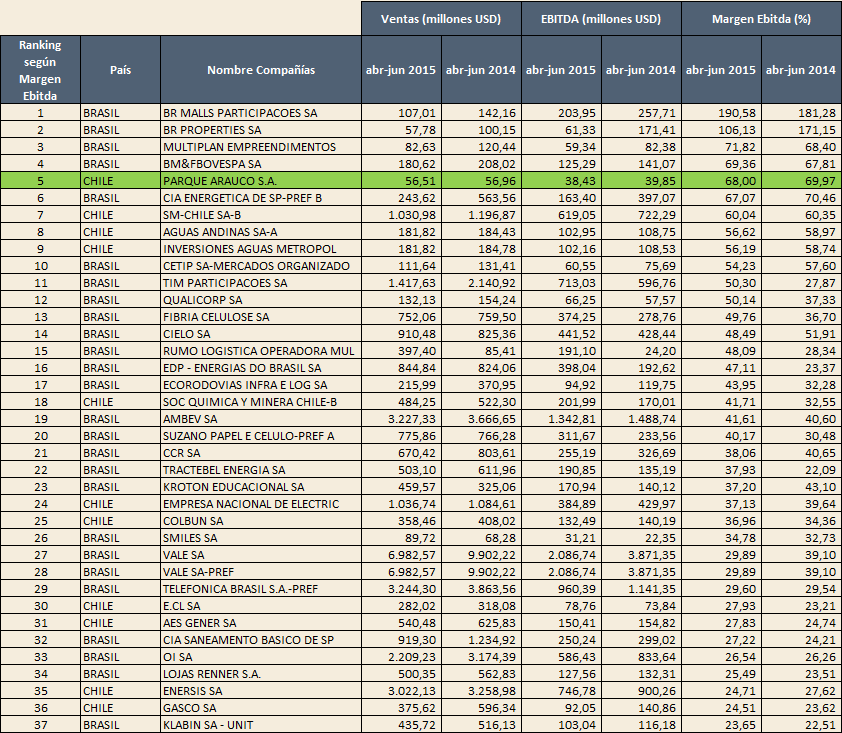
Task: Click 'TELEFONICA BRASIL S.A.-PREF' cell
Action: pyautogui.click(x=261, y=589)
